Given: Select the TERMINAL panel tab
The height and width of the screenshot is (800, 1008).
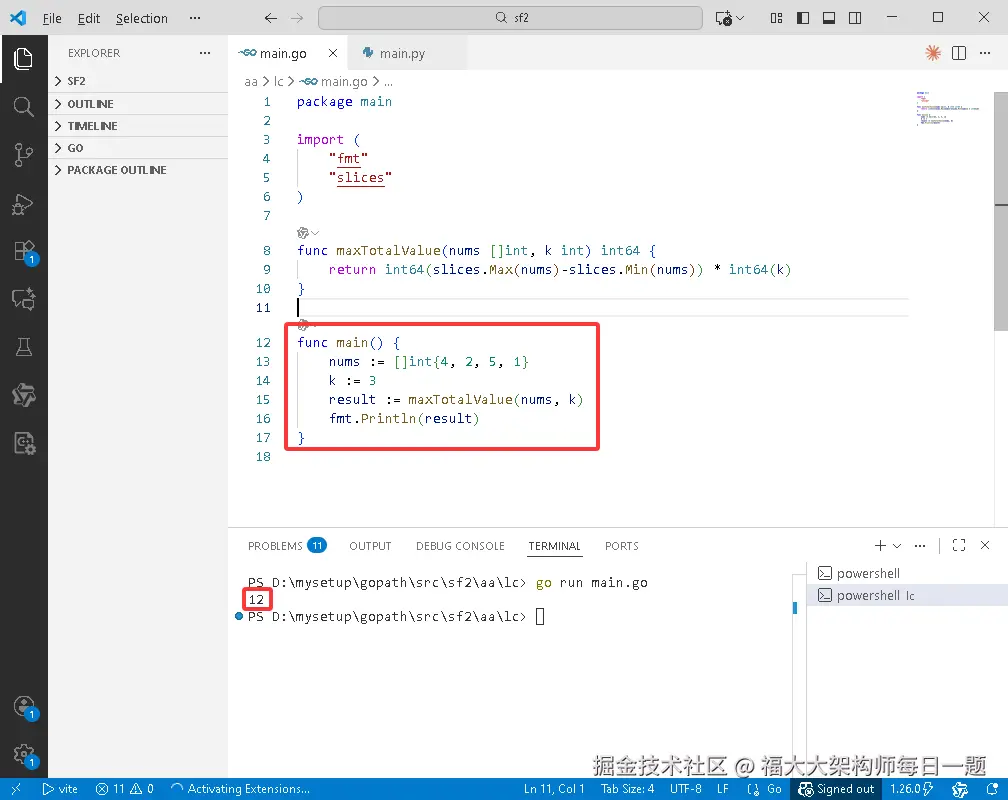Looking at the screenshot, I should point(554,545).
